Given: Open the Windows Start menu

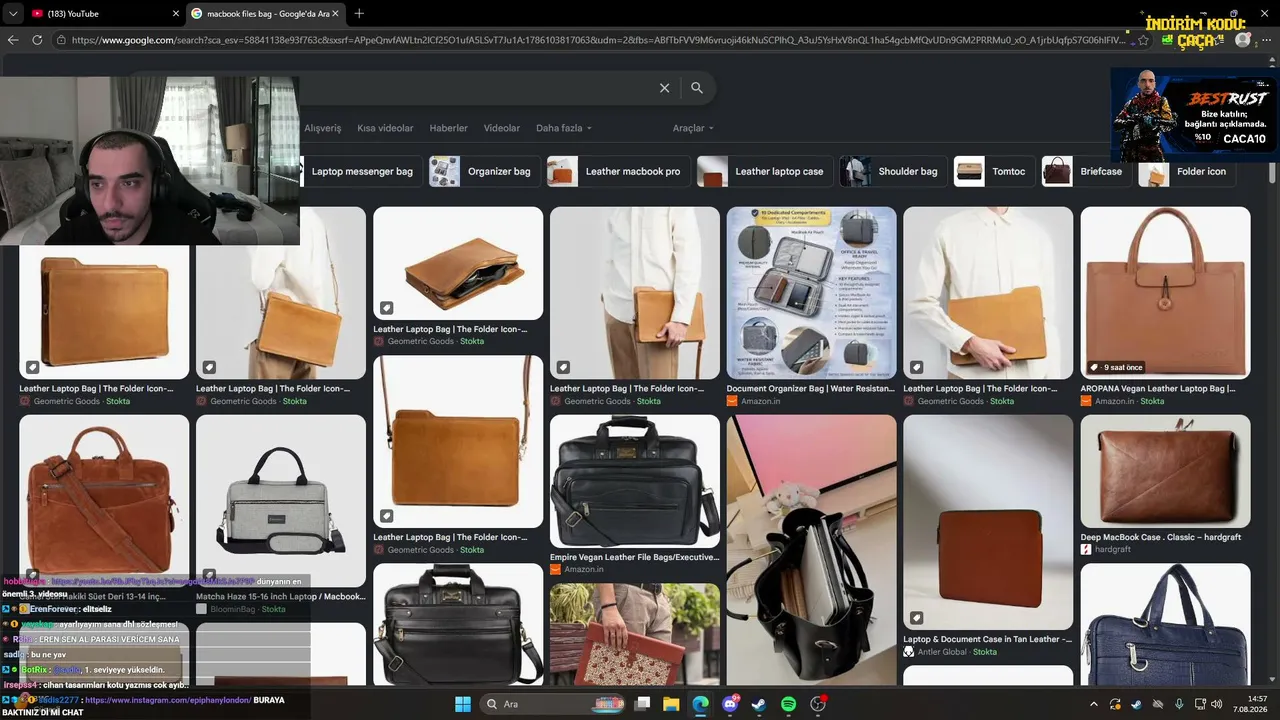Looking at the screenshot, I should pos(463,704).
